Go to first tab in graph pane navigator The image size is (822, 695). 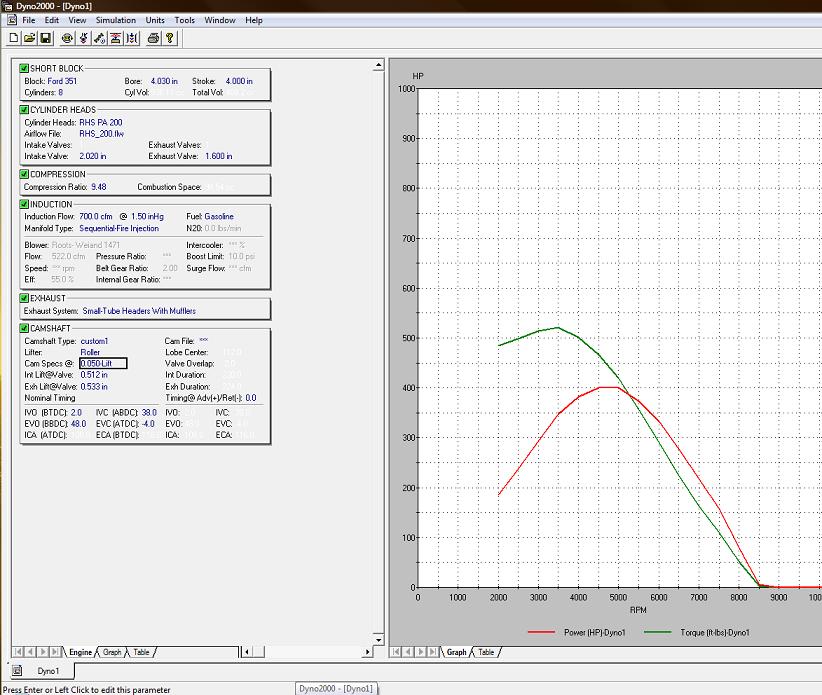[396, 652]
